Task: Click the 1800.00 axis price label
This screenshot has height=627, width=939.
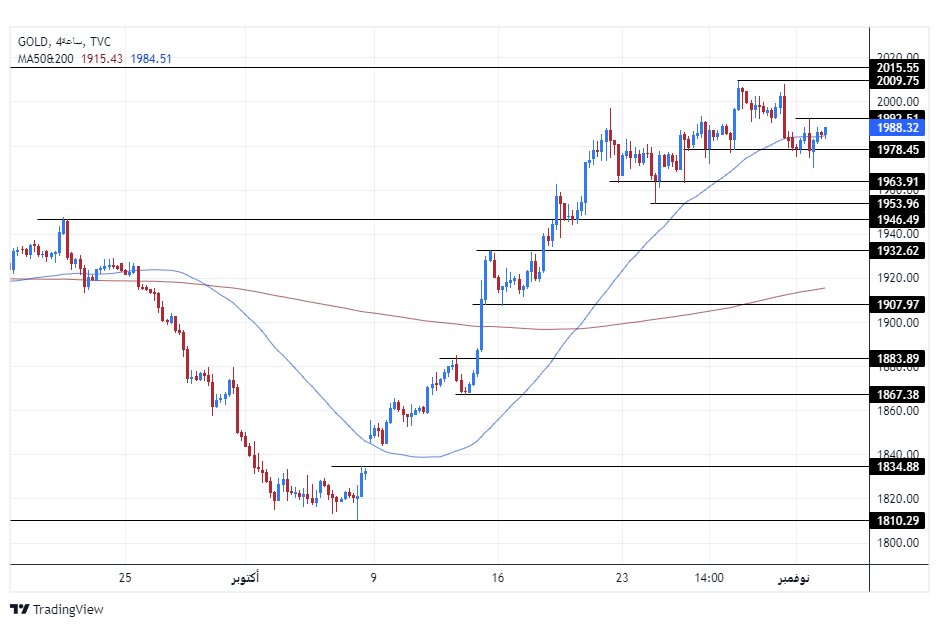Action: click(898, 543)
